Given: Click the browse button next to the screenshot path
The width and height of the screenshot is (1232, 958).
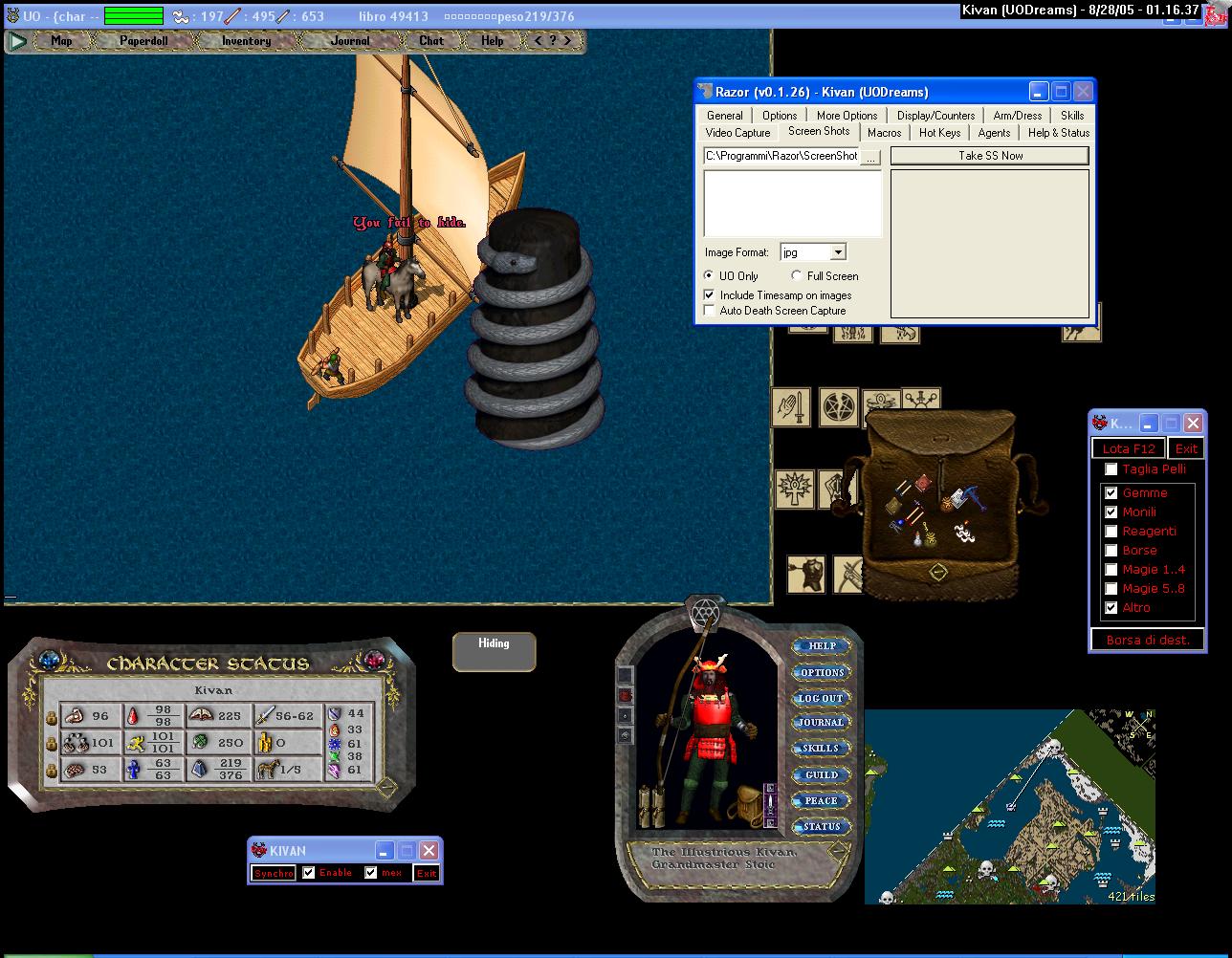Looking at the screenshot, I should [x=870, y=158].
